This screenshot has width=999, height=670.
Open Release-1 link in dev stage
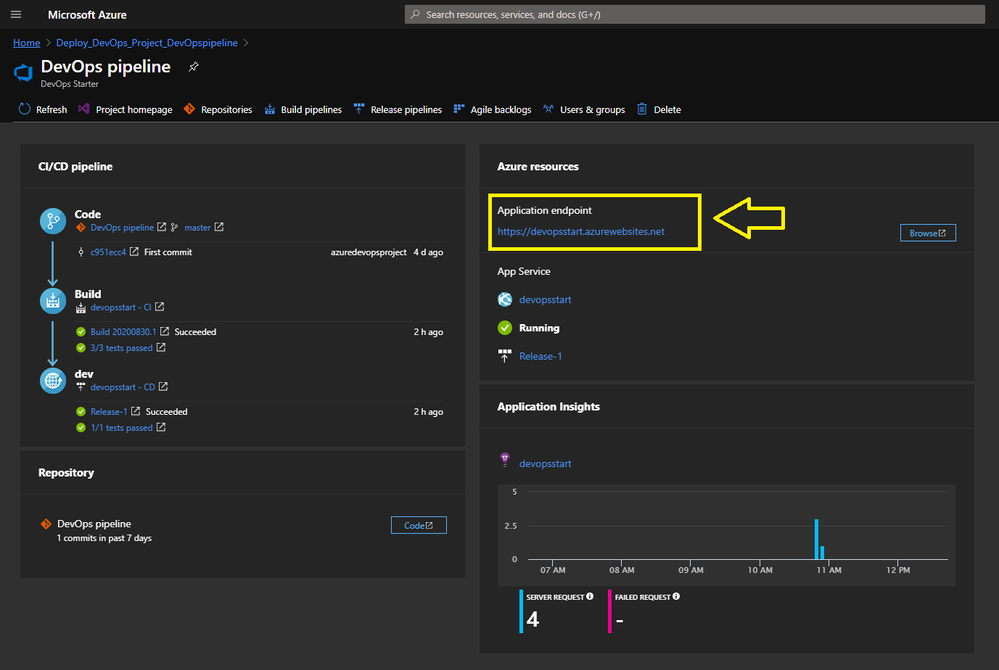tap(108, 412)
